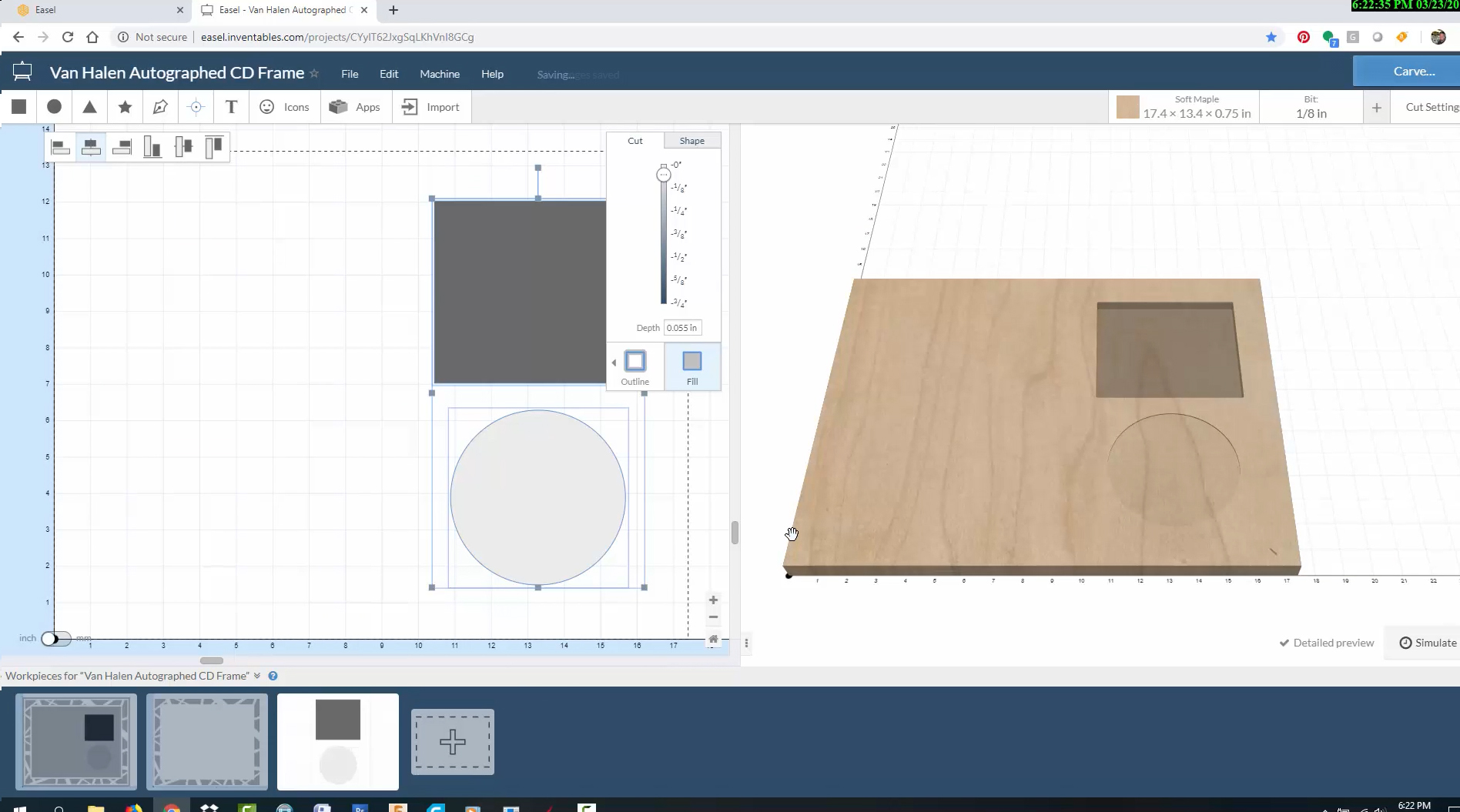Click the material color swatch

tap(1127, 107)
